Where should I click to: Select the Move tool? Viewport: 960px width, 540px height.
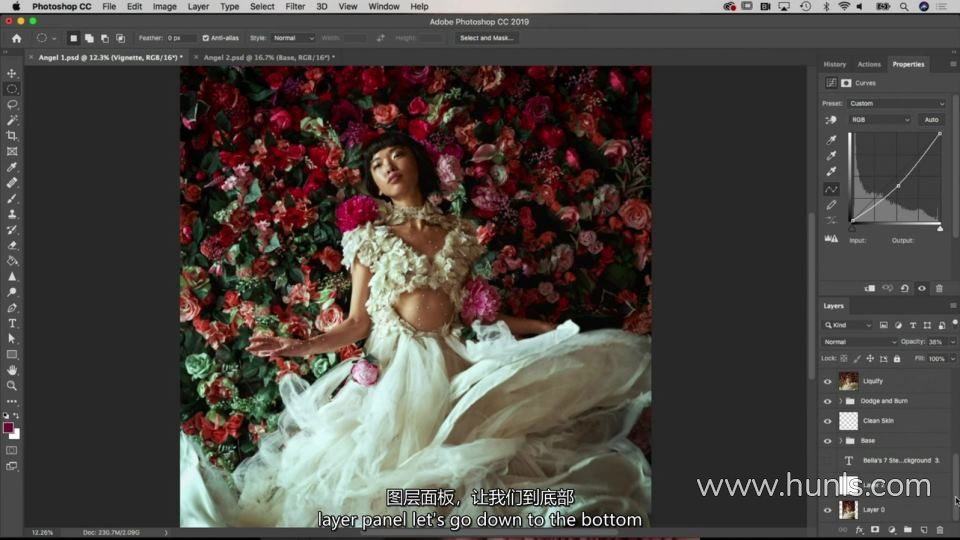[12, 74]
